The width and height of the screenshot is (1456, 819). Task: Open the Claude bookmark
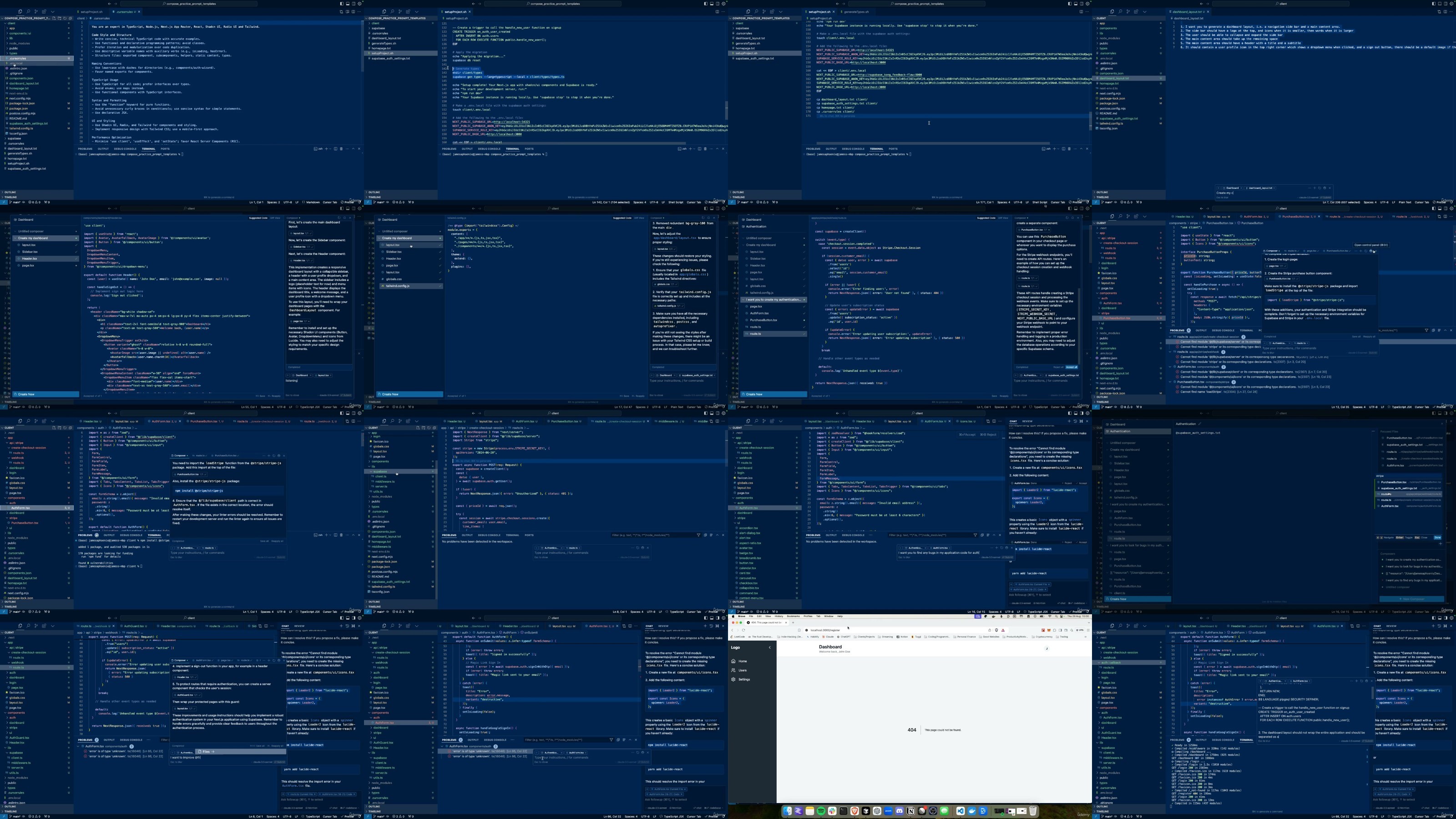point(828,637)
